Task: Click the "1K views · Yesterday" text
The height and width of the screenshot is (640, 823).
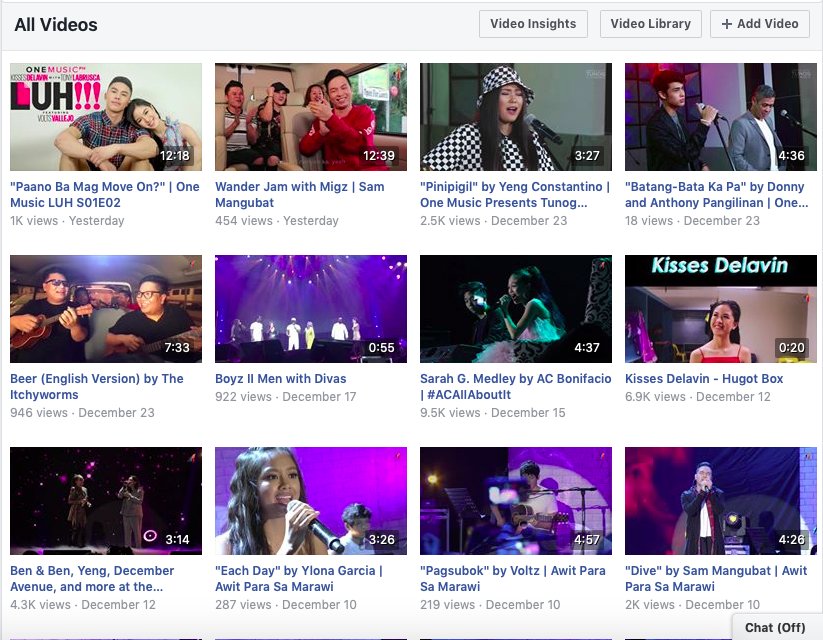Action: tap(67, 221)
